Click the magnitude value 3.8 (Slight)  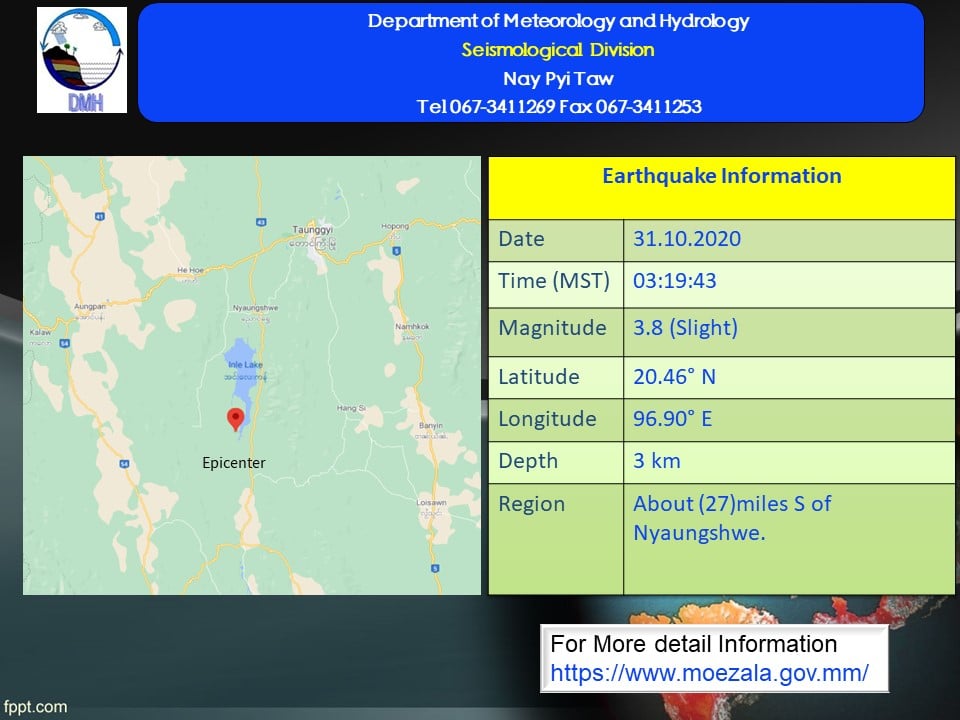(685, 328)
